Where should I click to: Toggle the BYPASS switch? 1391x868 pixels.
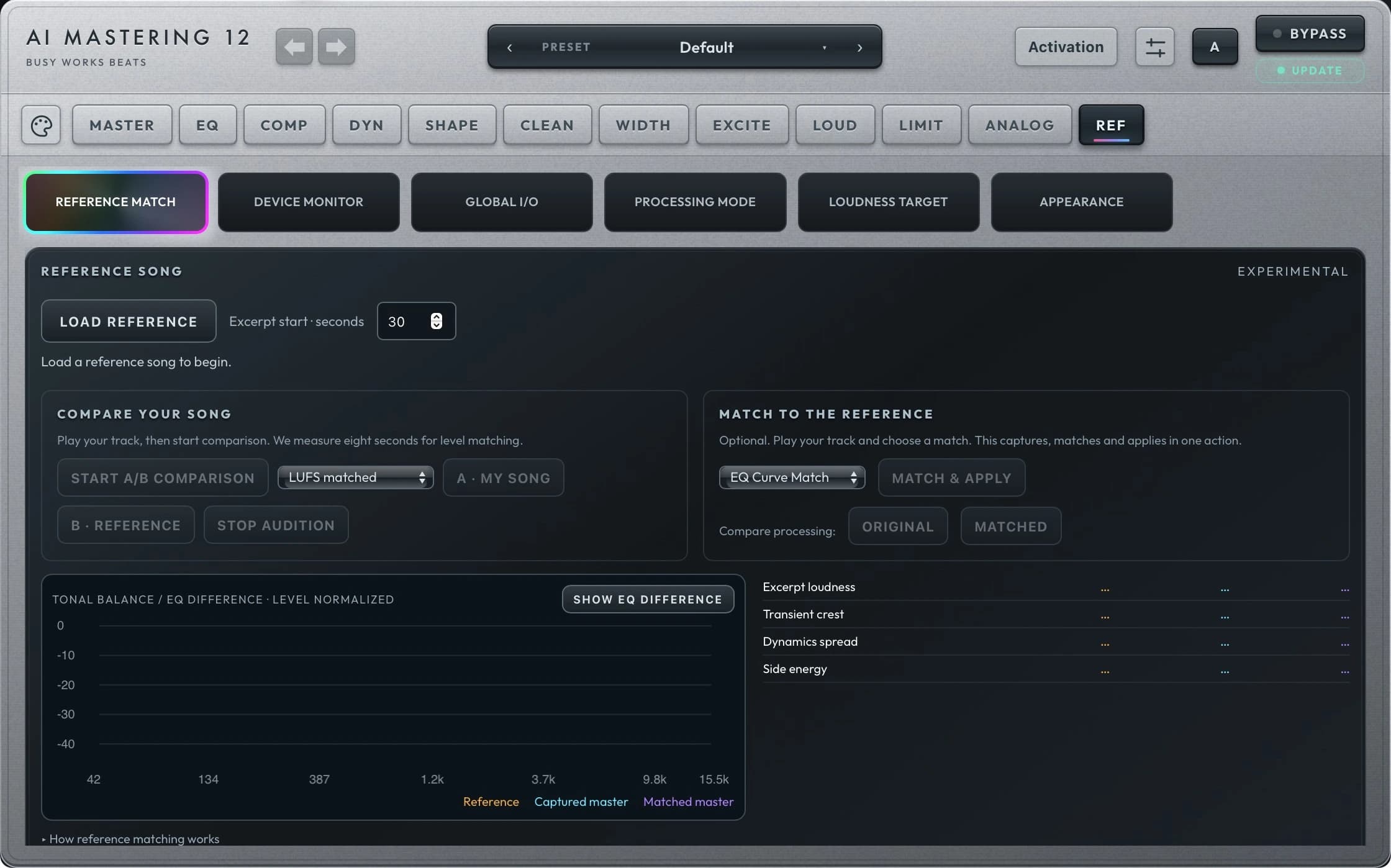[x=1310, y=34]
